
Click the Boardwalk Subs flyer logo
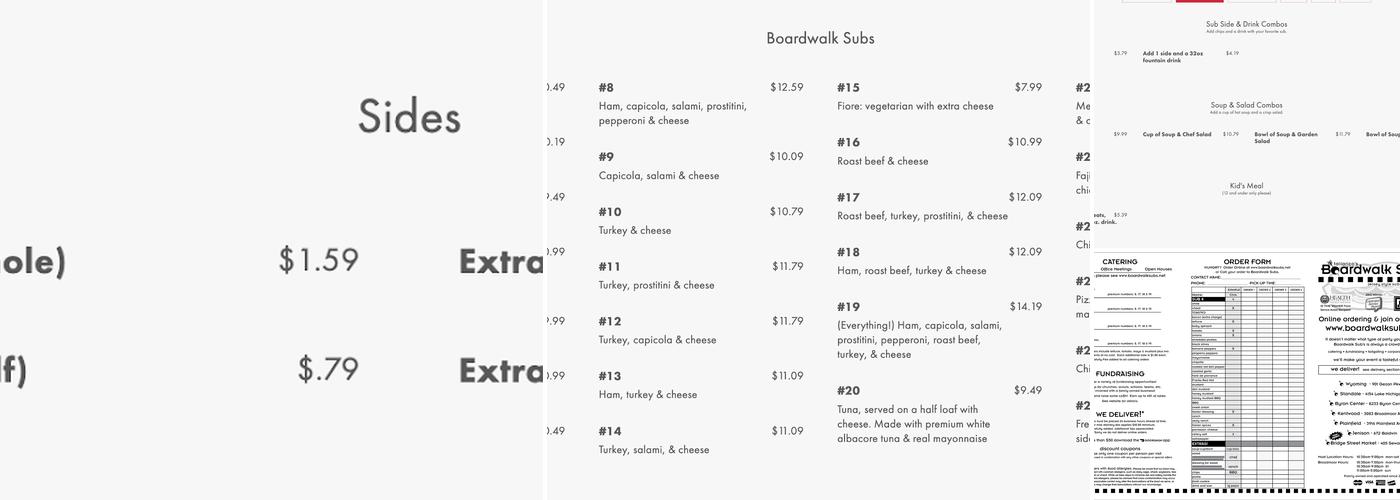tap(1360, 268)
